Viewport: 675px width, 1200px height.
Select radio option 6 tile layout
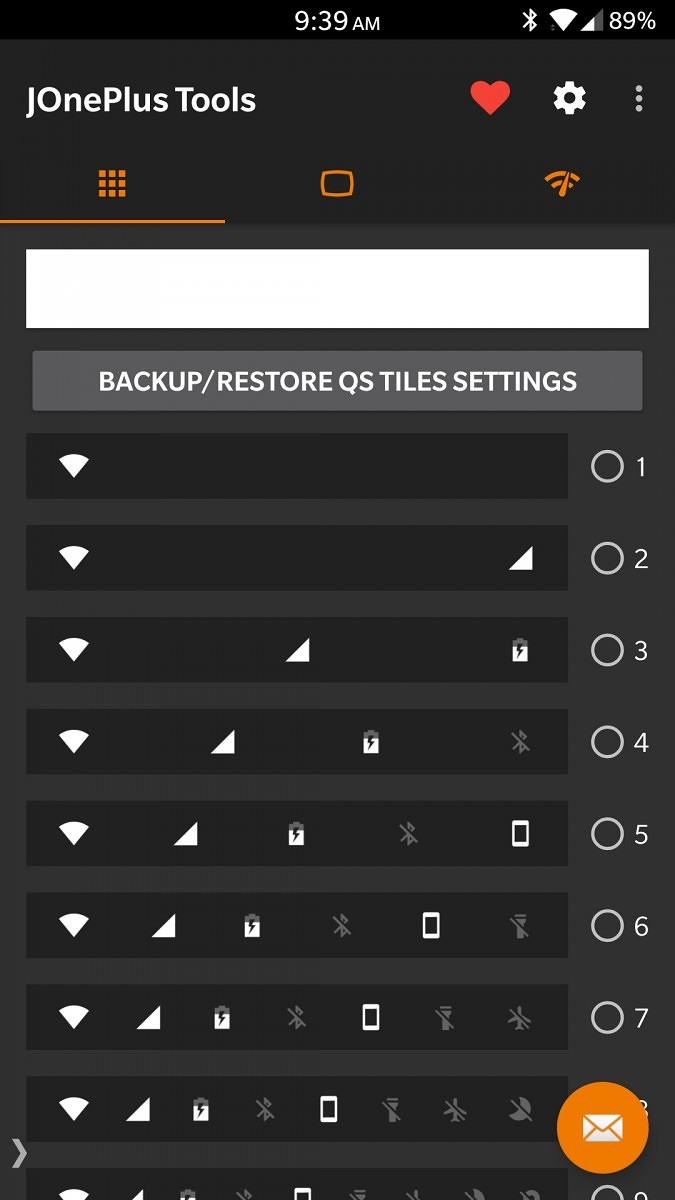point(607,926)
